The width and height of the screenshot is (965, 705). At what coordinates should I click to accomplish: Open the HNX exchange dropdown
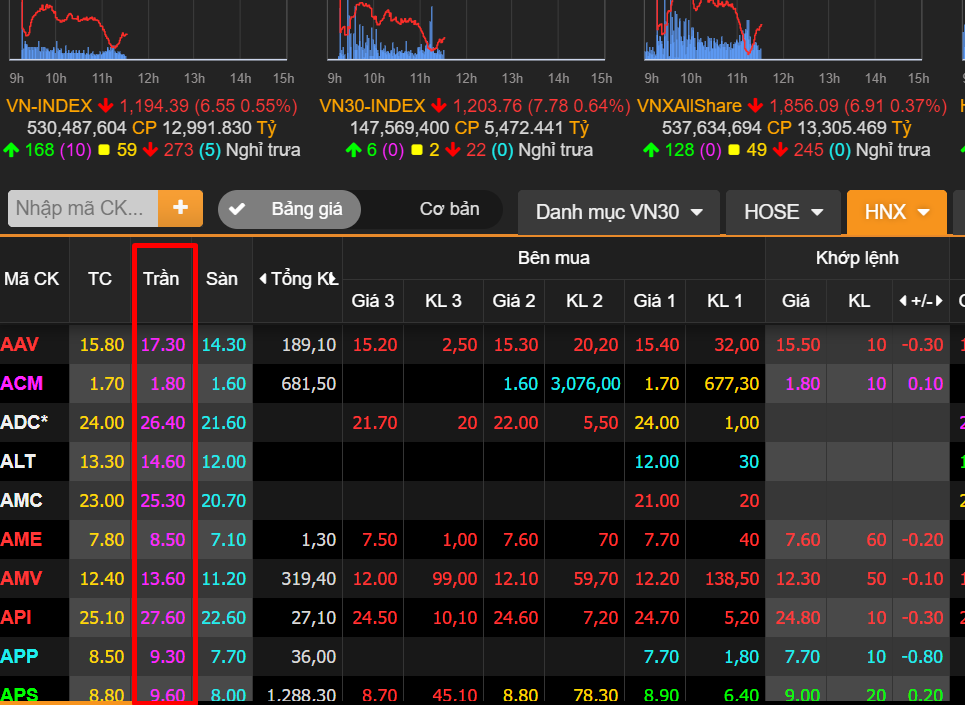[897, 212]
